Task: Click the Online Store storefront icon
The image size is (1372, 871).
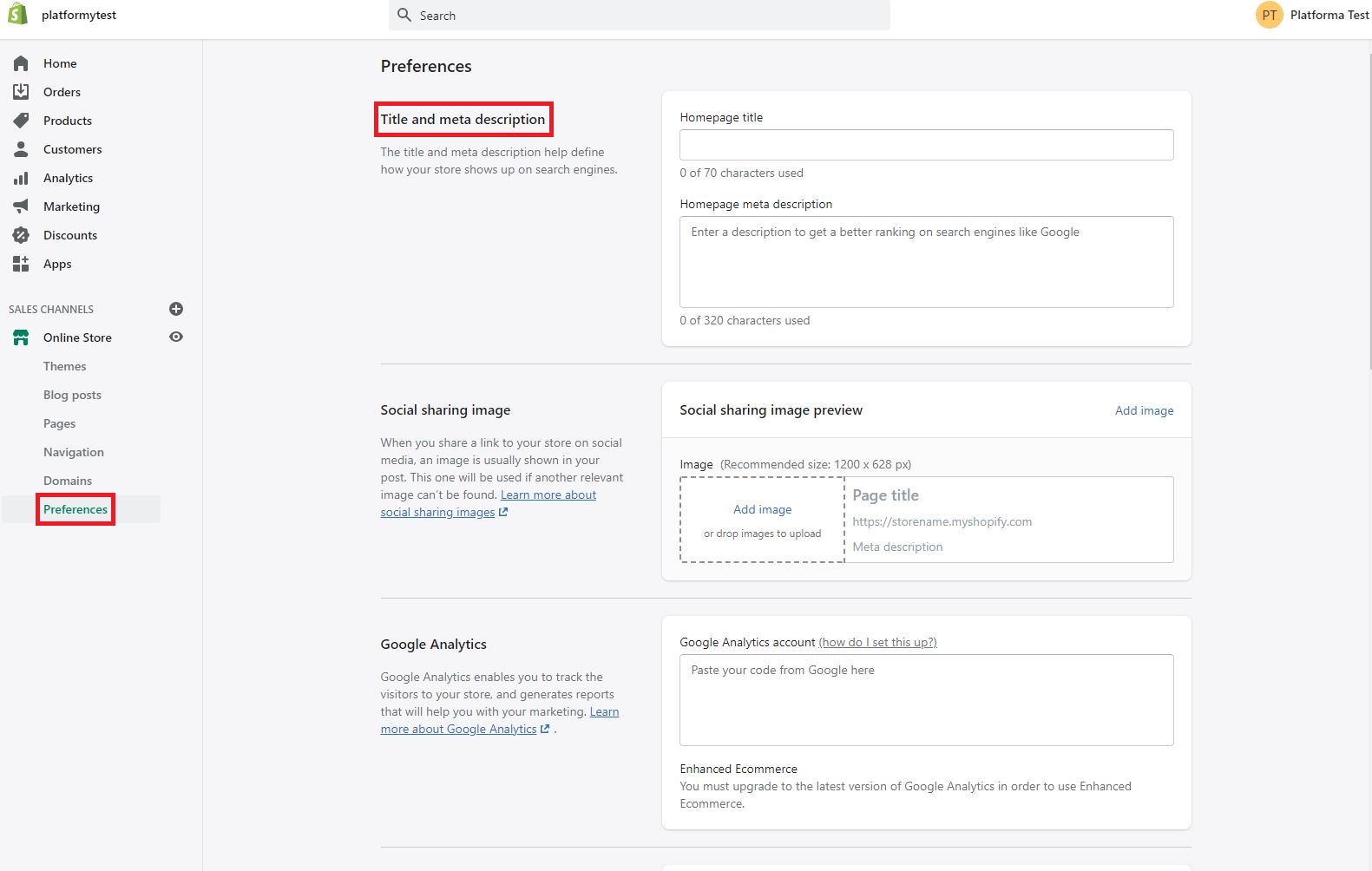Action: (x=21, y=337)
